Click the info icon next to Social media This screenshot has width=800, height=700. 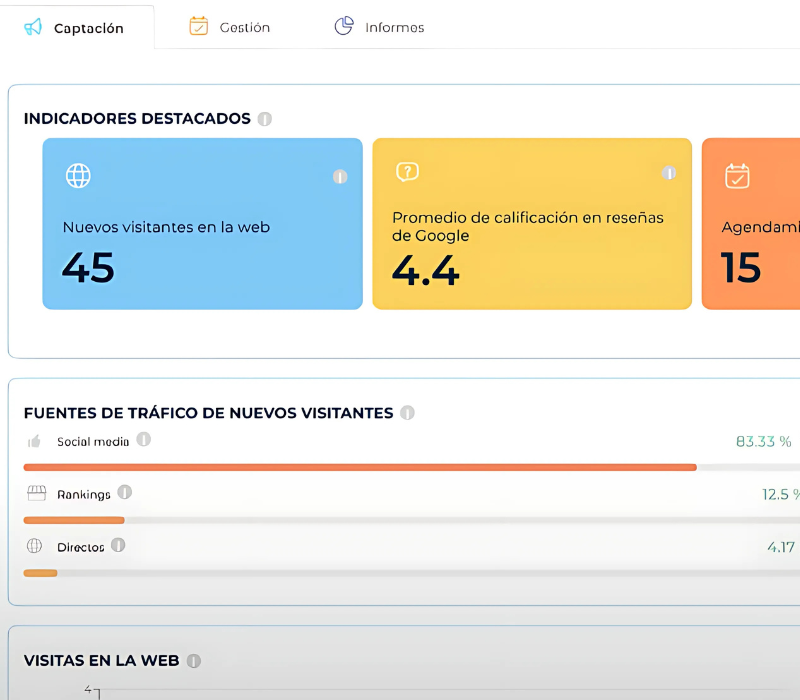[143, 440]
